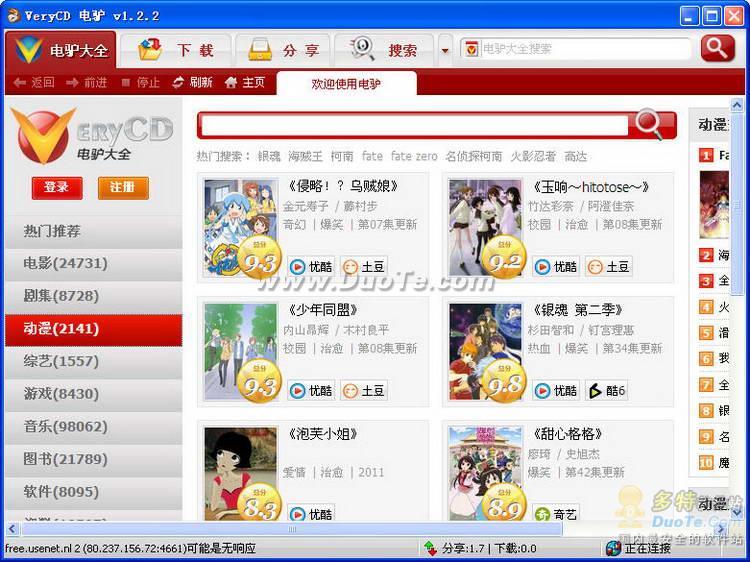
Task: Click thumbnail of 少年同盟 anime
Action: coord(240,352)
